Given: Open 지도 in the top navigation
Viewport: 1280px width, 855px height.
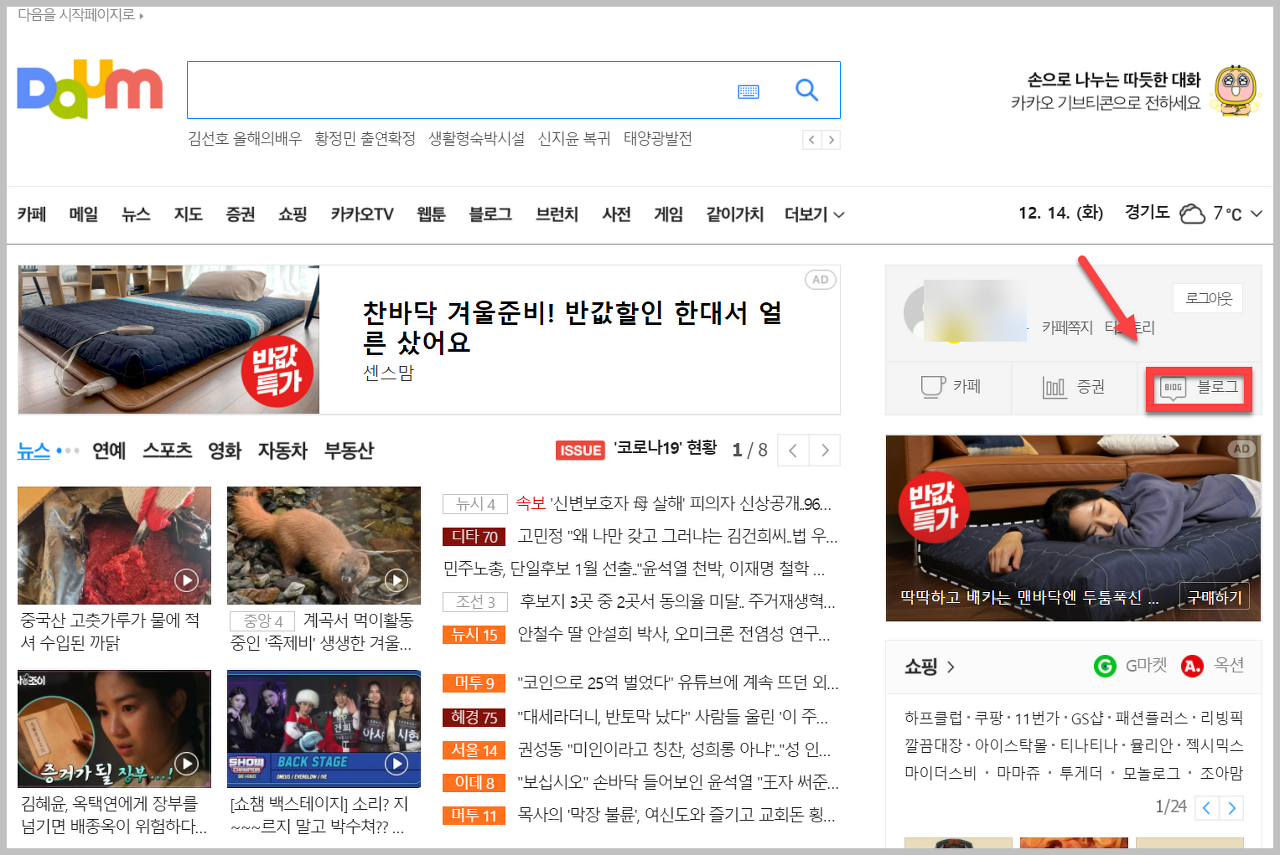Looking at the screenshot, I should (188, 214).
